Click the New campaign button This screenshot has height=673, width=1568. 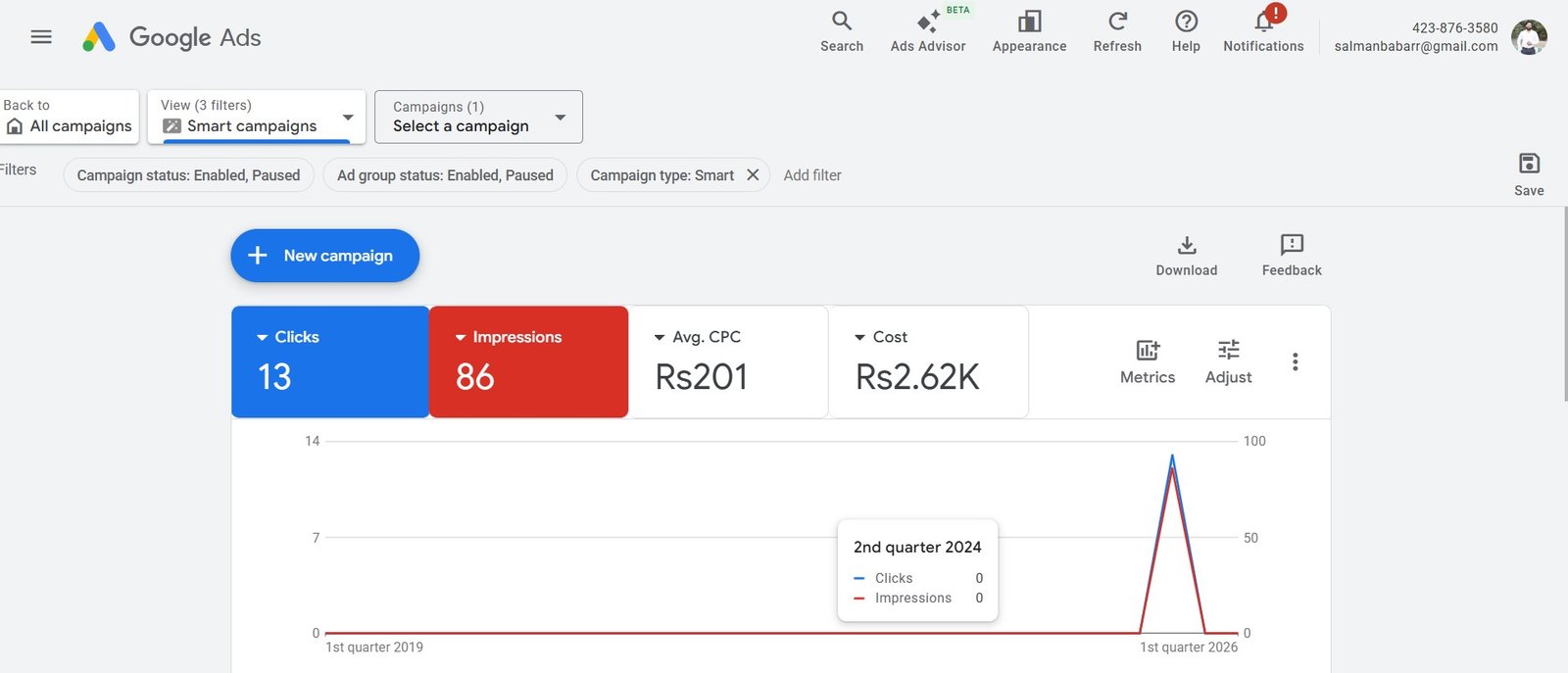(x=324, y=256)
